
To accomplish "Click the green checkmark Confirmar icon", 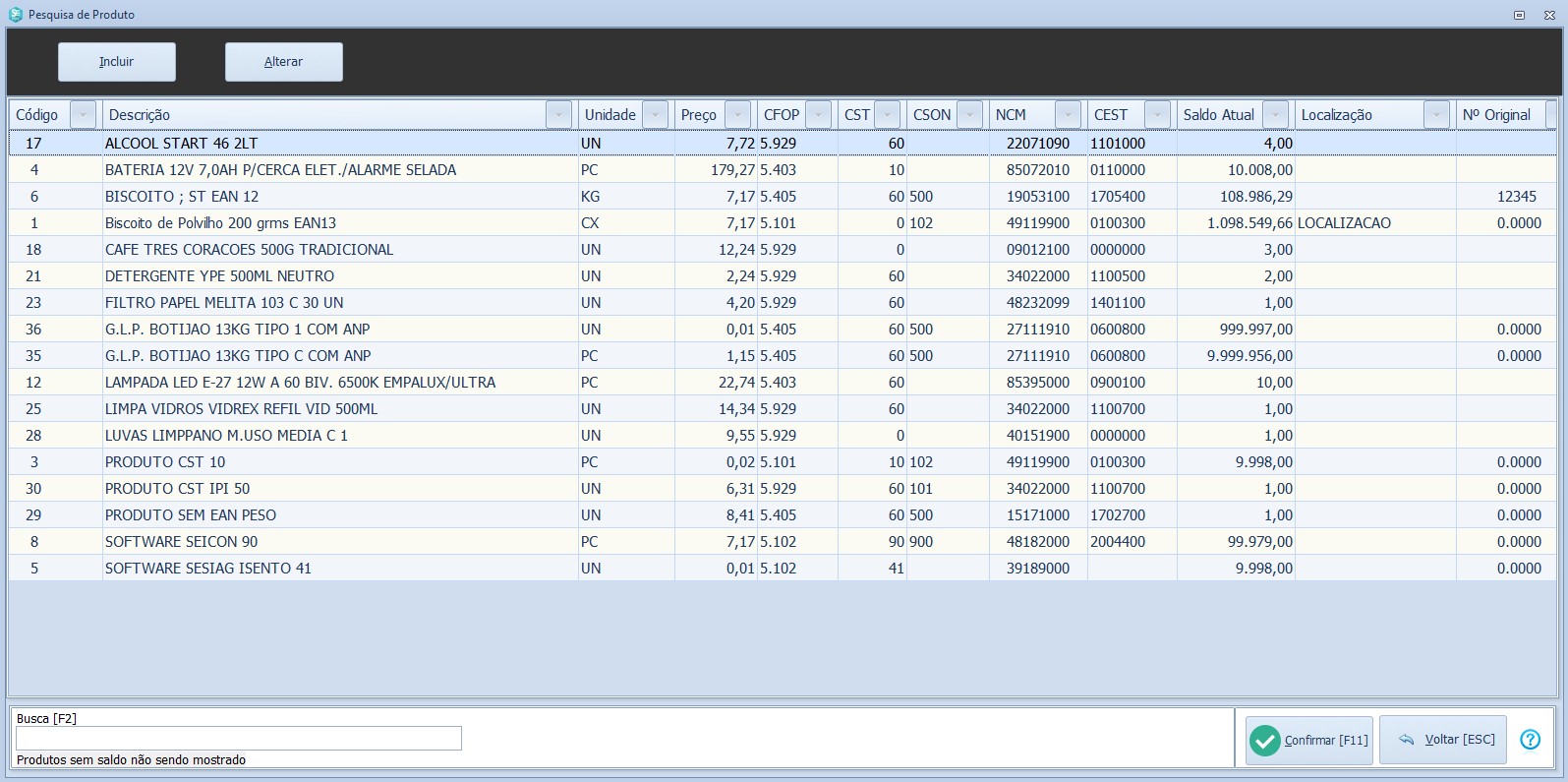I will pos(1265,741).
